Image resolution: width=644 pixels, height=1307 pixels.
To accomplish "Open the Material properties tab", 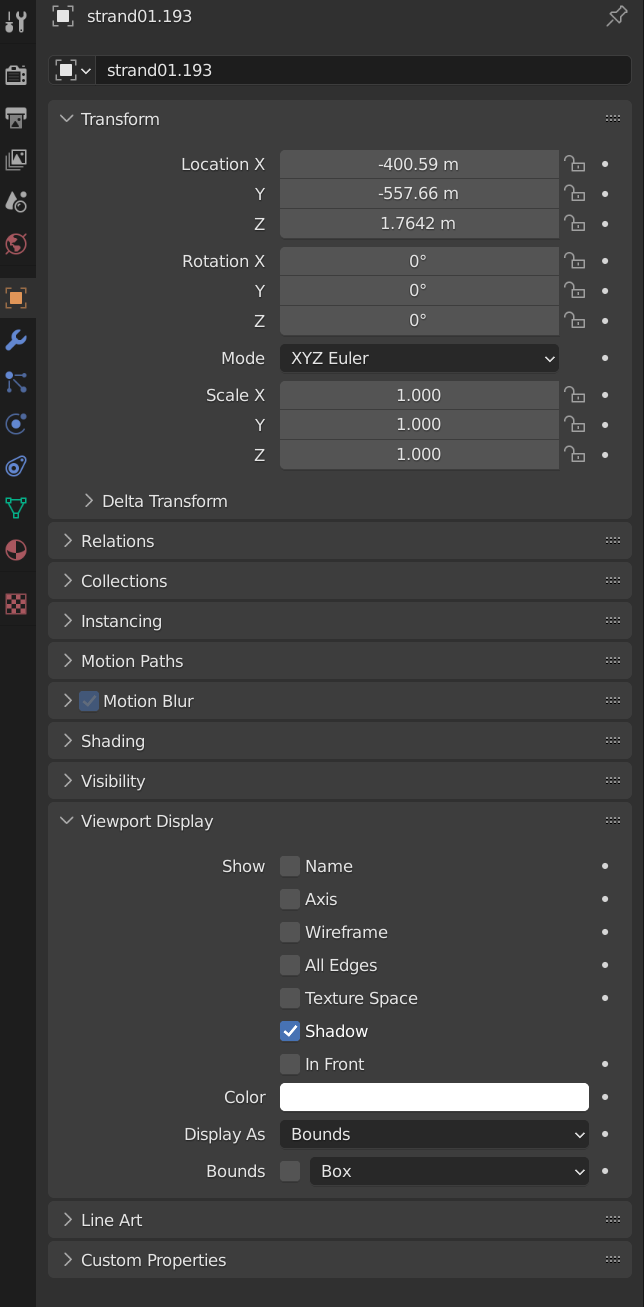I will click(16, 549).
